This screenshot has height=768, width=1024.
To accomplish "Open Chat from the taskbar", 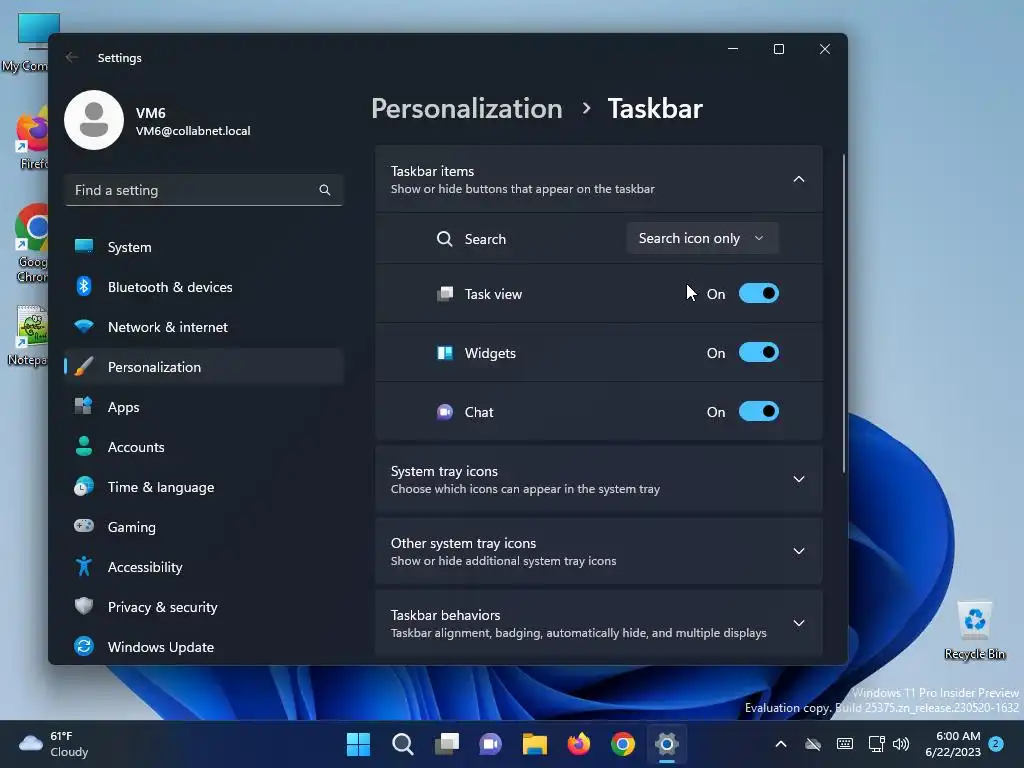I will click(x=490, y=744).
